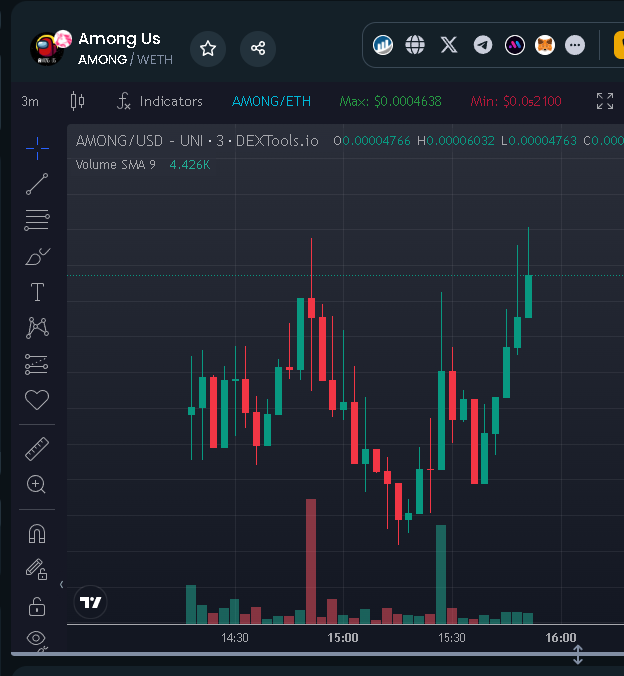
Task: Click the Among Us token avatar
Action: tap(47, 49)
